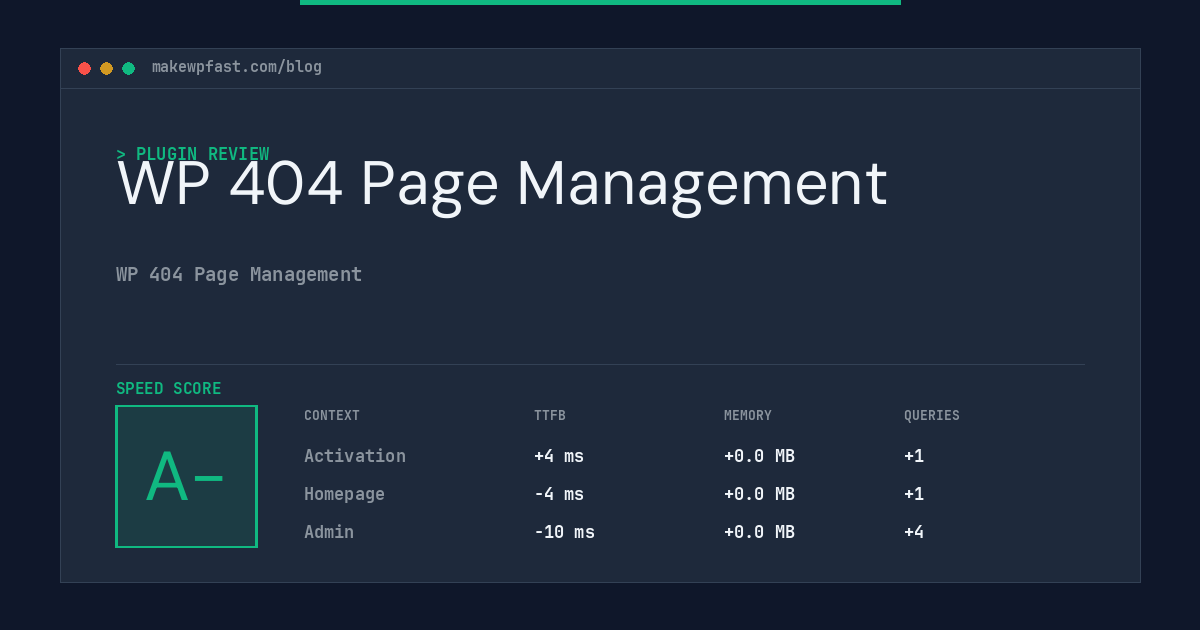Click the QUERIES column header

point(932,416)
